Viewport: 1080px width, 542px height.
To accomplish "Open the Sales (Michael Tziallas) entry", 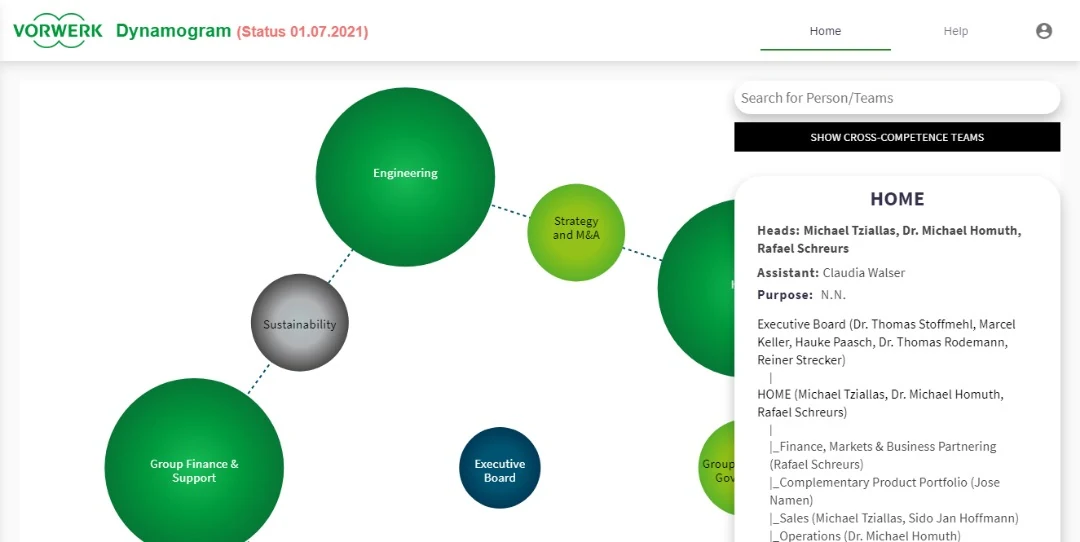I will (894, 518).
